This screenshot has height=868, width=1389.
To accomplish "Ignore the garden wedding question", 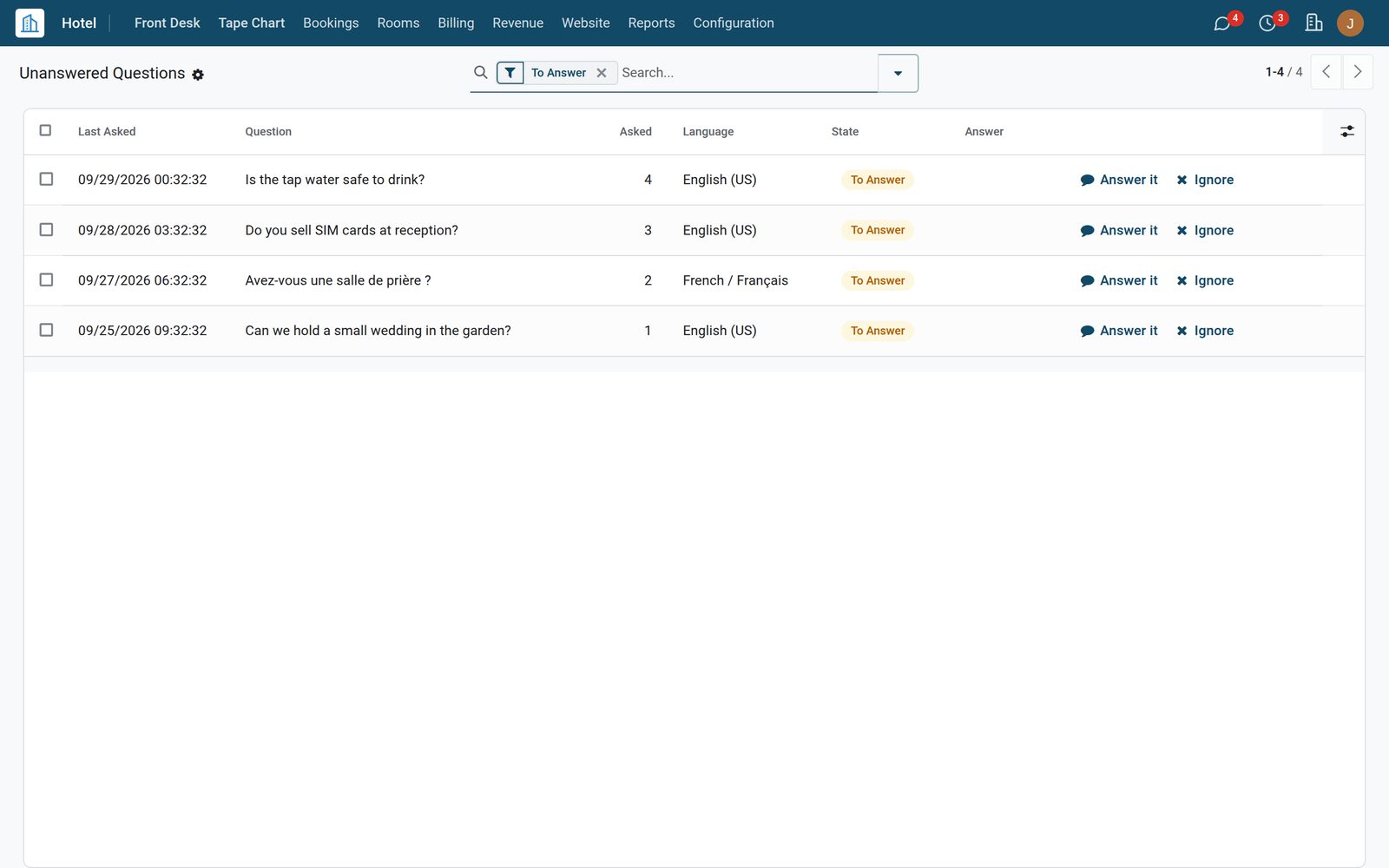I will click(1205, 331).
